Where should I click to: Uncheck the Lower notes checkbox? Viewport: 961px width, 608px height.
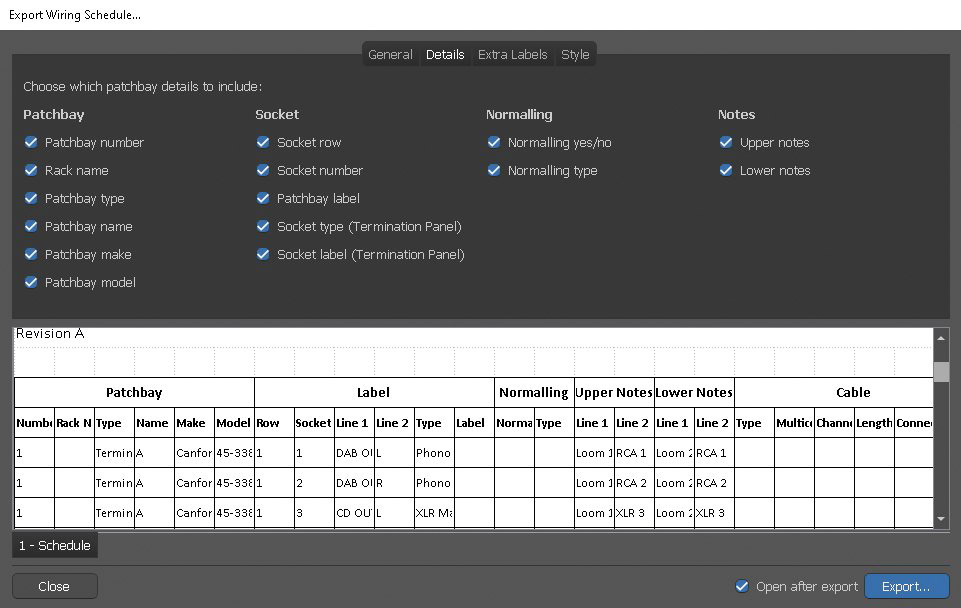coord(726,171)
